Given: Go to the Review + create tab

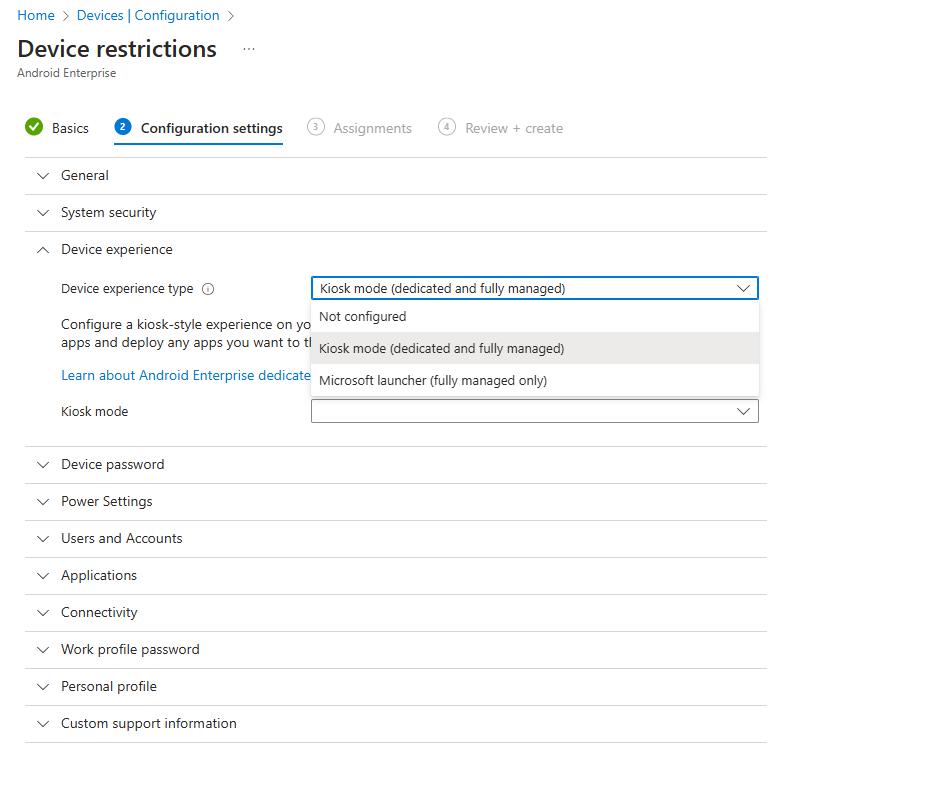Looking at the screenshot, I should point(514,128).
